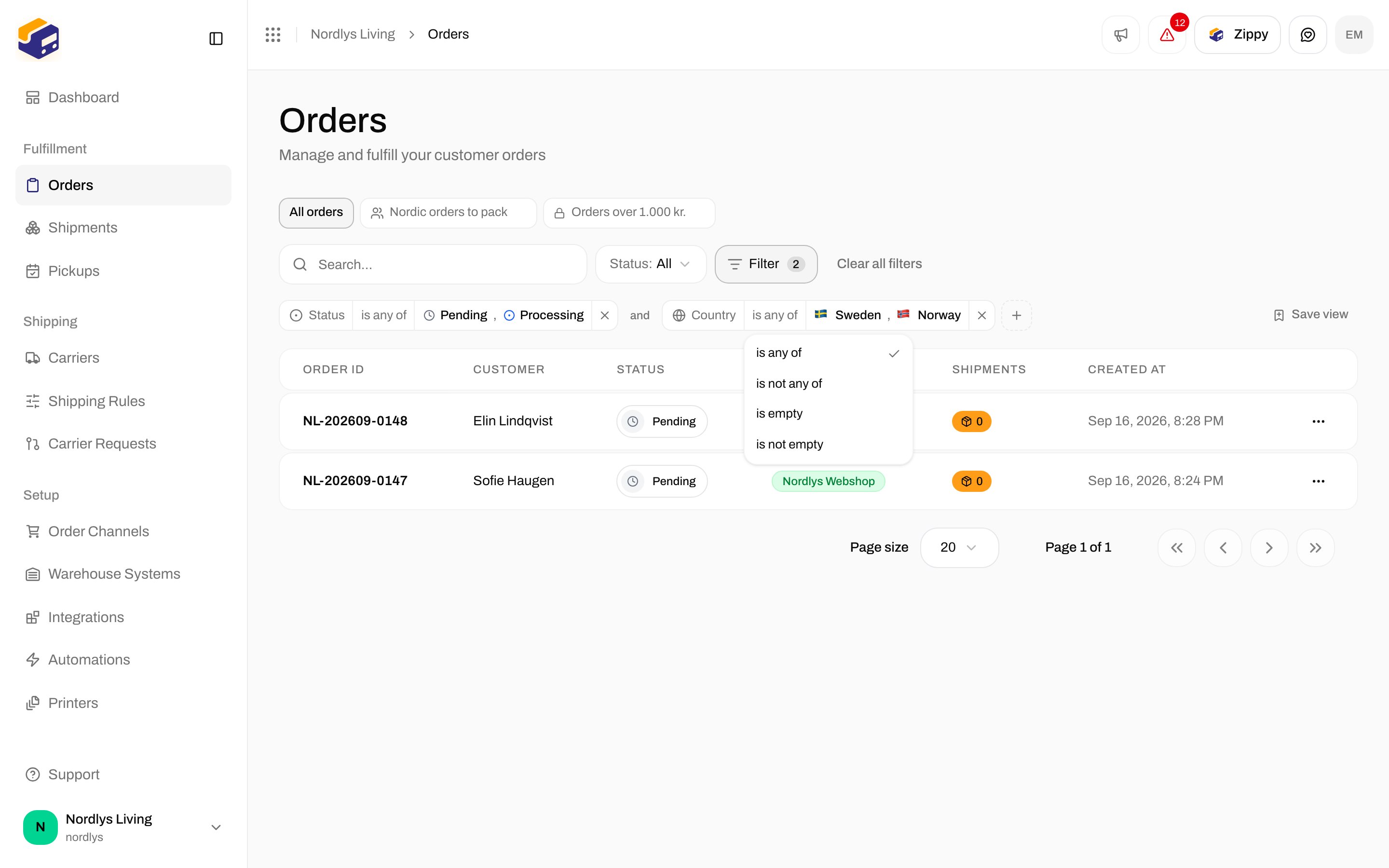This screenshot has height=868, width=1389.
Task: Open Support in sidebar
Action: point(123,774)
